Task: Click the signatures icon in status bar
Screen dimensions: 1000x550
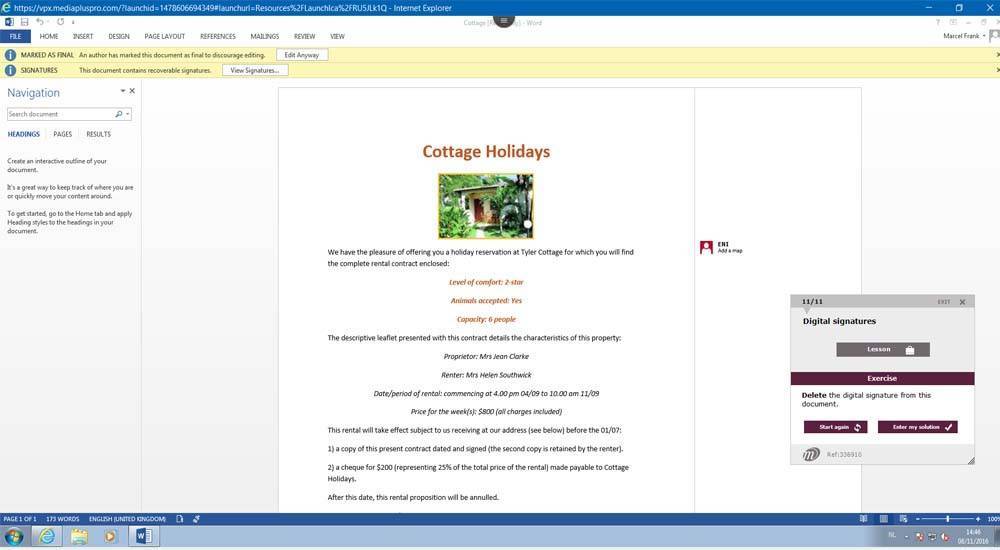Action: tap(197, 519)
